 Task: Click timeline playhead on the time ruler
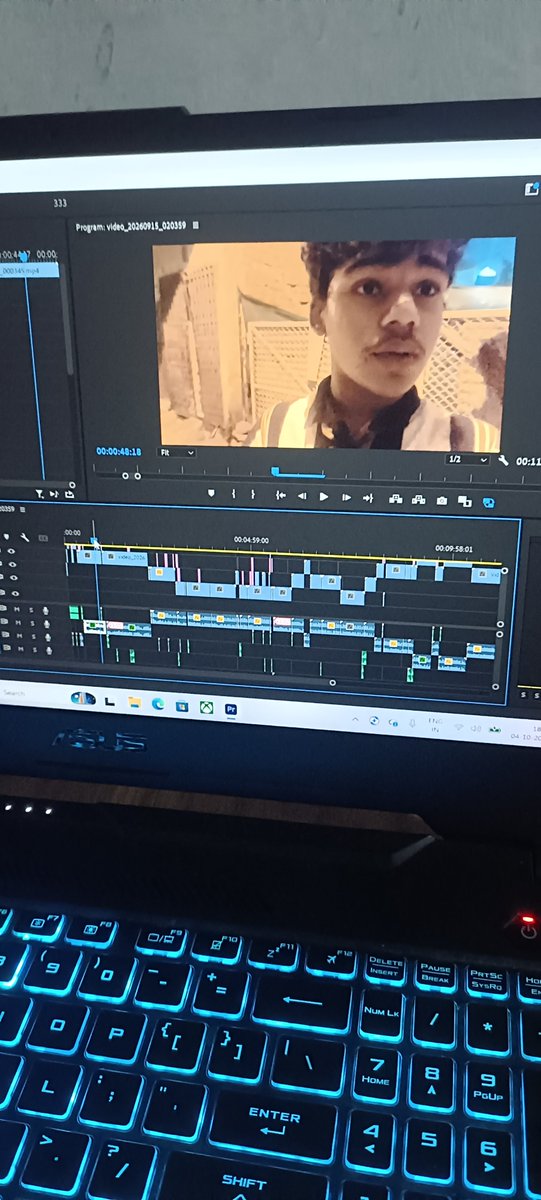95,541
